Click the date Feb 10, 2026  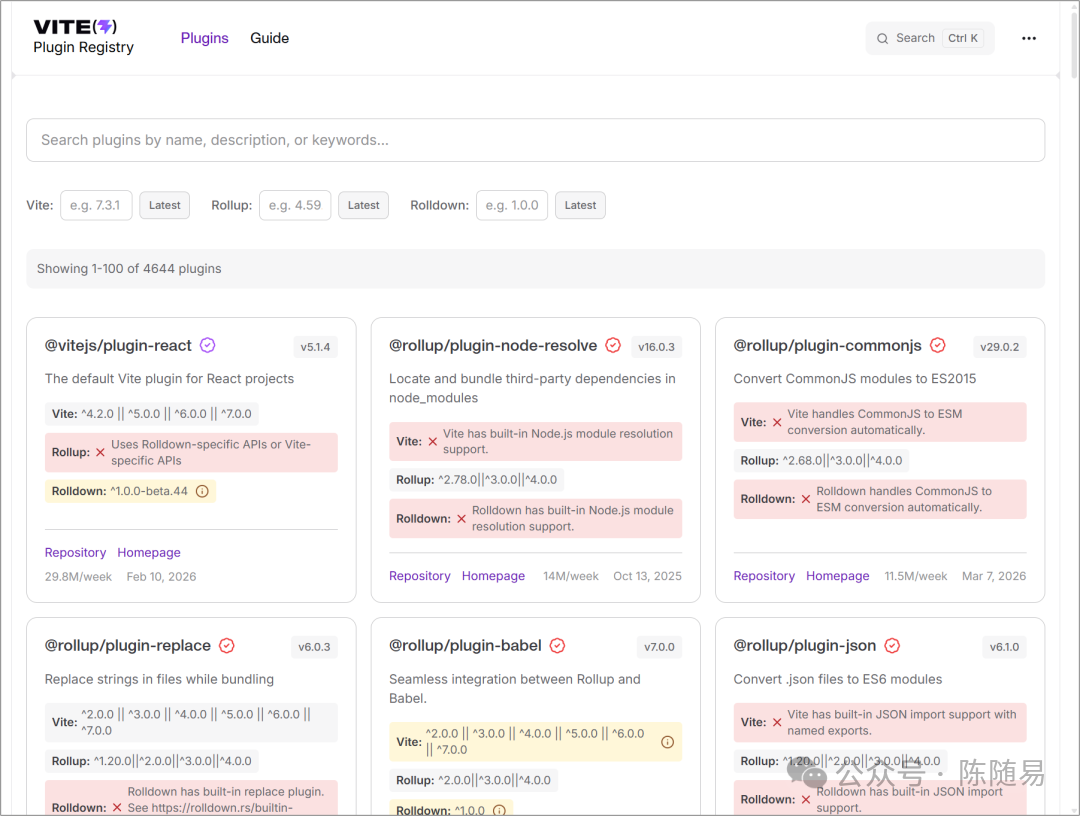pos(161,577)
